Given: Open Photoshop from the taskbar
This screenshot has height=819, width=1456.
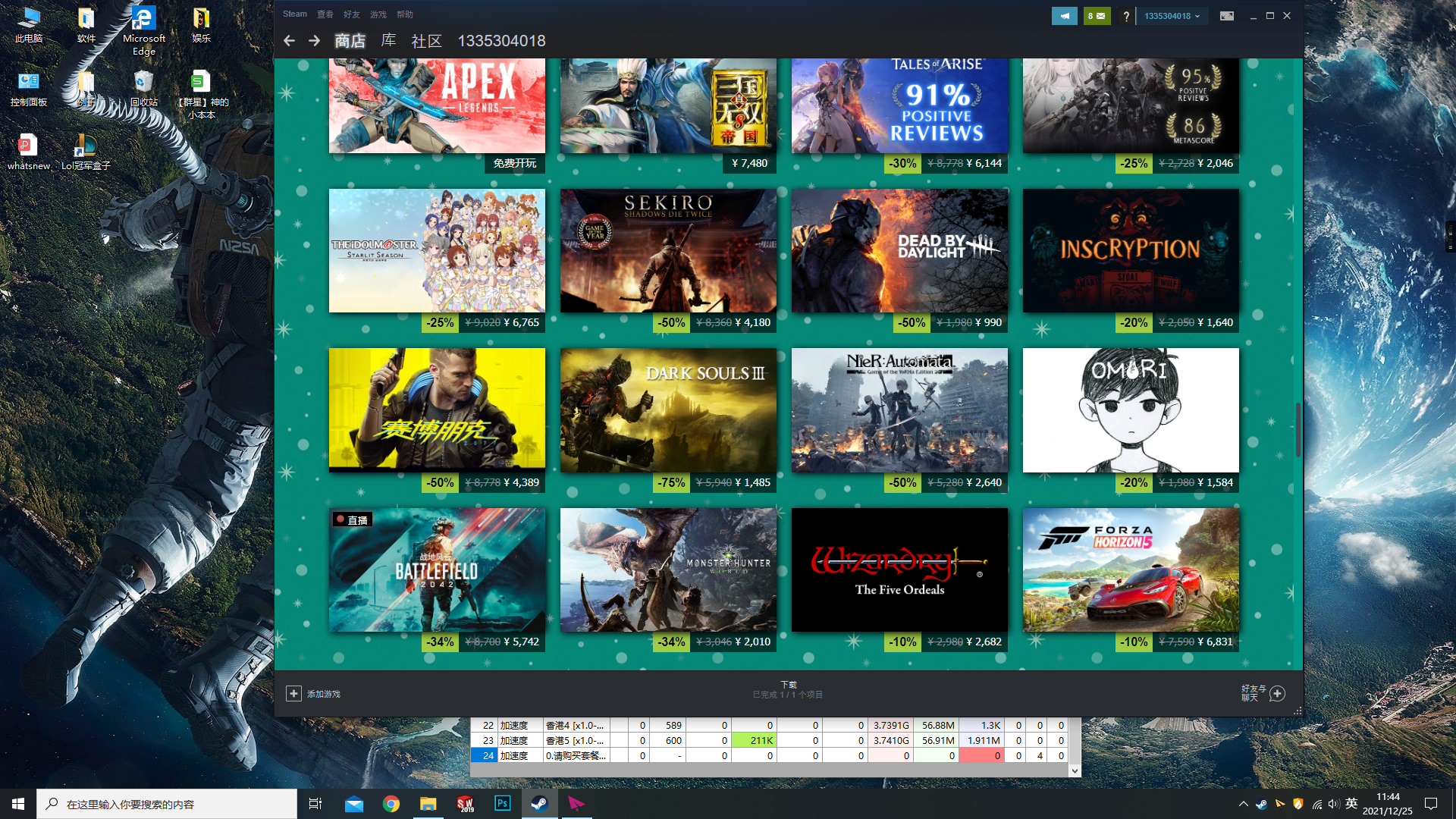Looking at the screenshot, I should tap(502, 804).
